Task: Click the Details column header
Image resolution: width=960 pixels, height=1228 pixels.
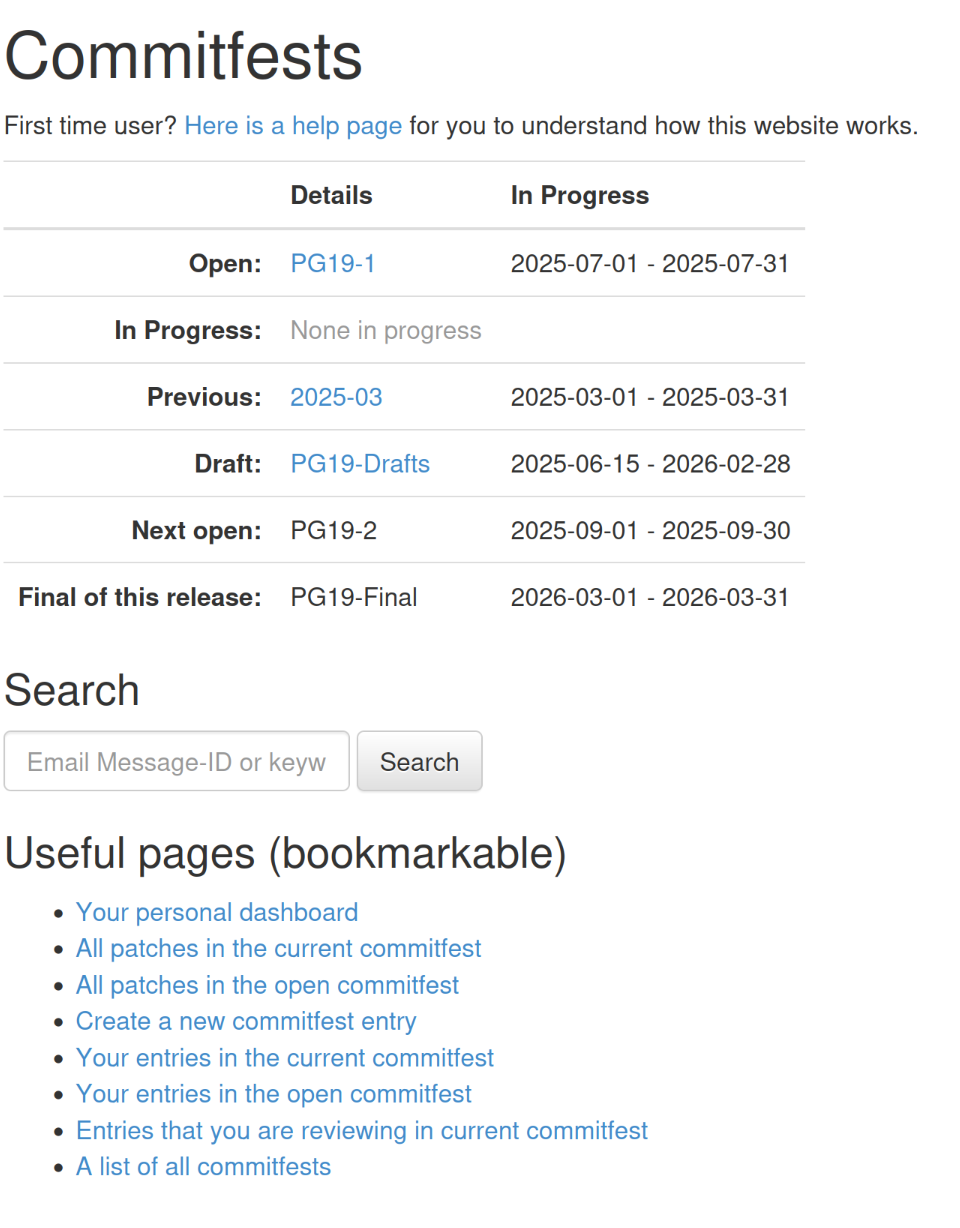Action: point(331,196)
